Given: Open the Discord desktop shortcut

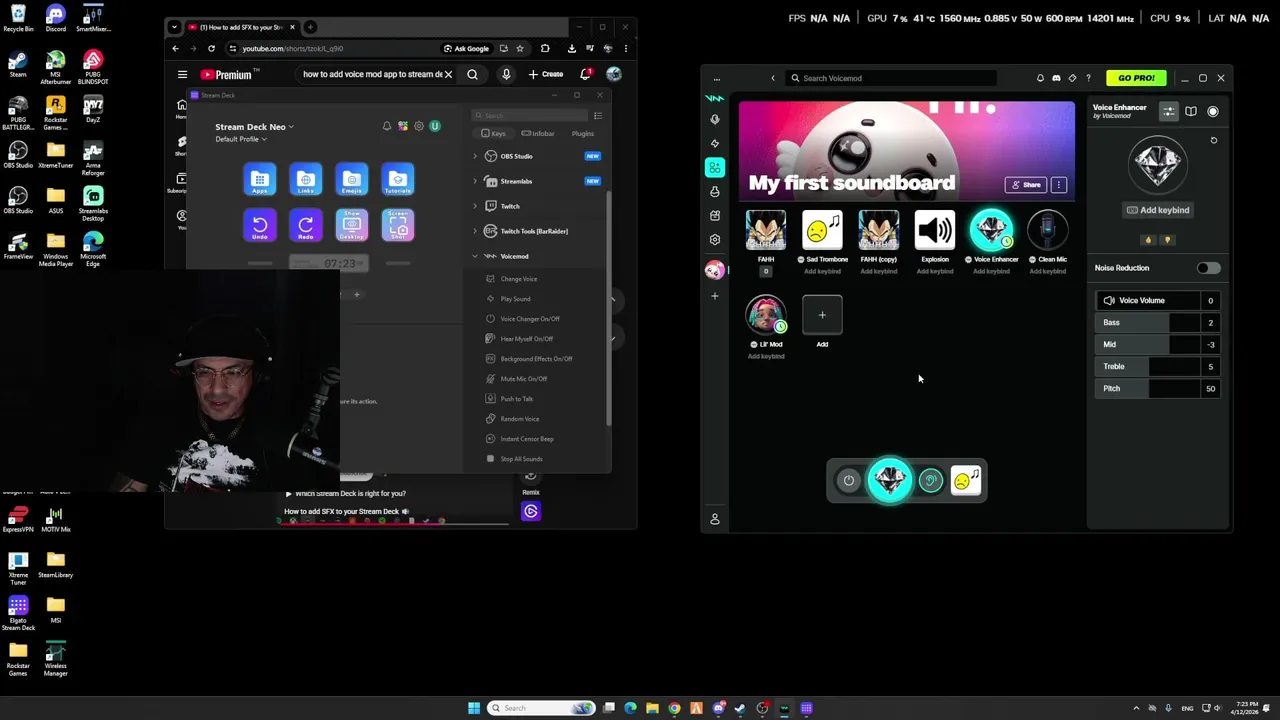Looking at the screenshot, I should (x=55, y=19).
